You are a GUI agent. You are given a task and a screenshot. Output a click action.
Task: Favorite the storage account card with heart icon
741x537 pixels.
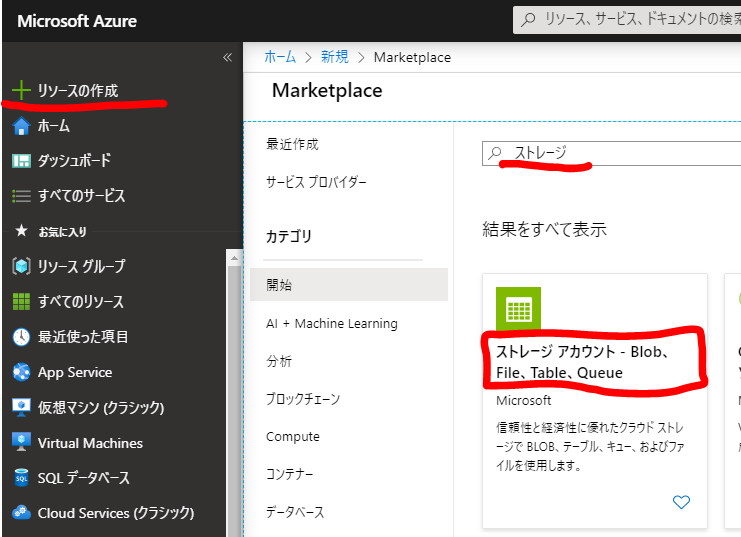(681, 502)
